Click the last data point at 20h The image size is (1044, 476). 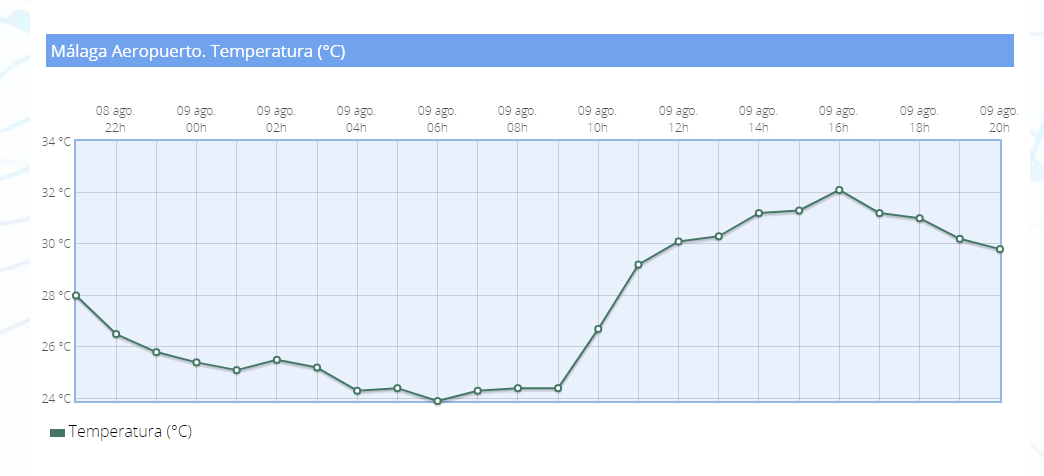point(1000,249)
